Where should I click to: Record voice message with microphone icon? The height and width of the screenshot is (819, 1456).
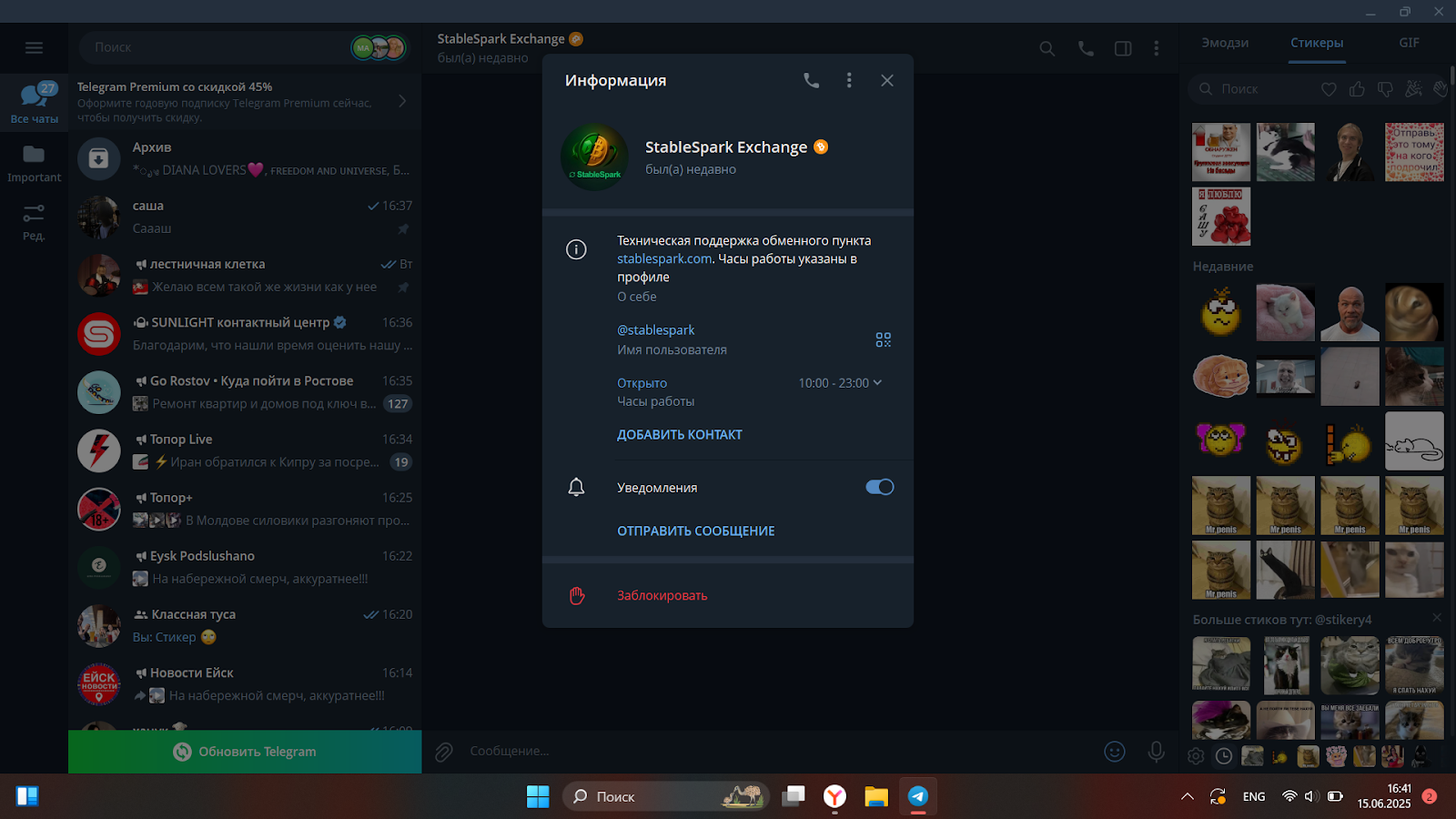coord(1156,752)
